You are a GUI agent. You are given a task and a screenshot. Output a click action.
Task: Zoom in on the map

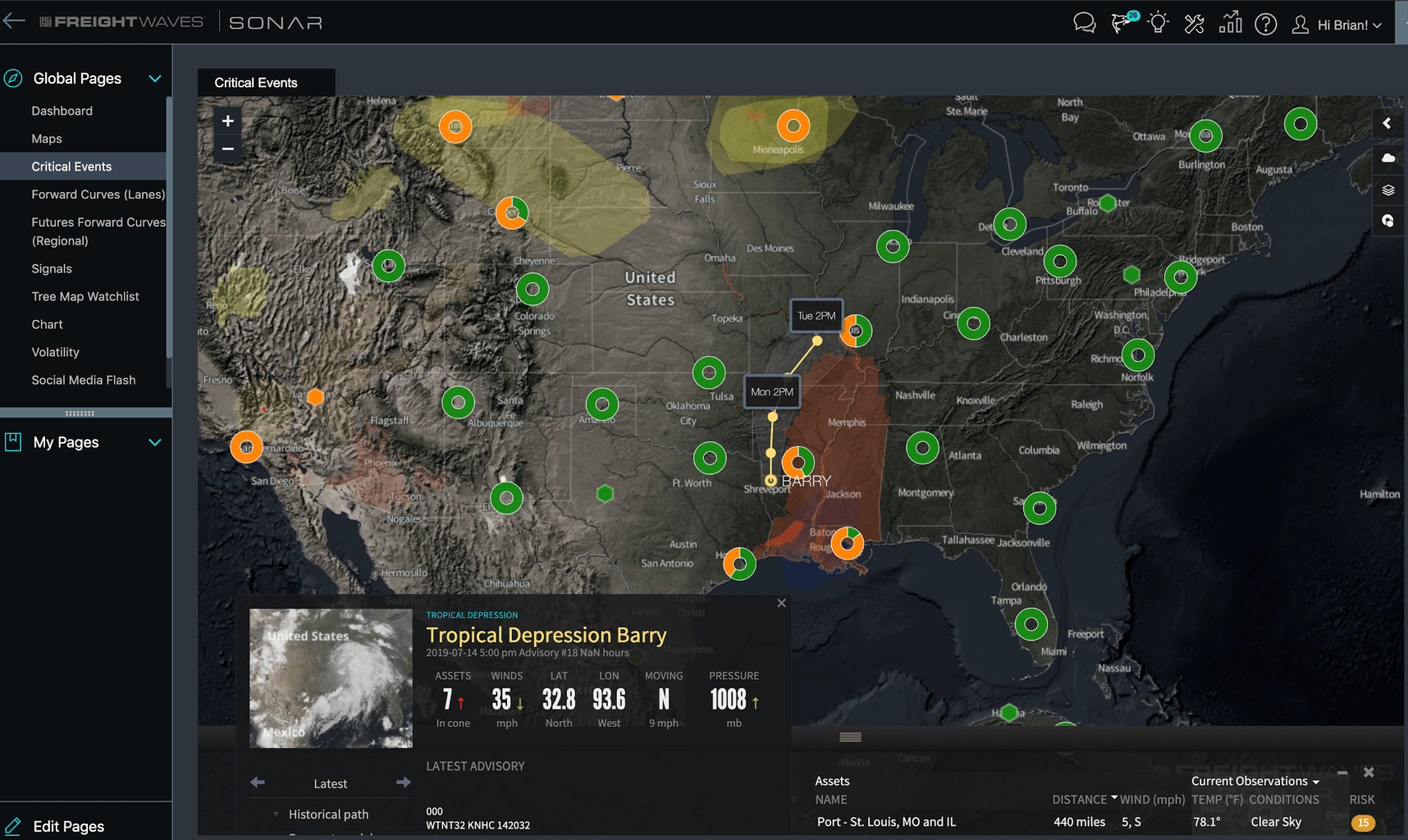point(228,121)
